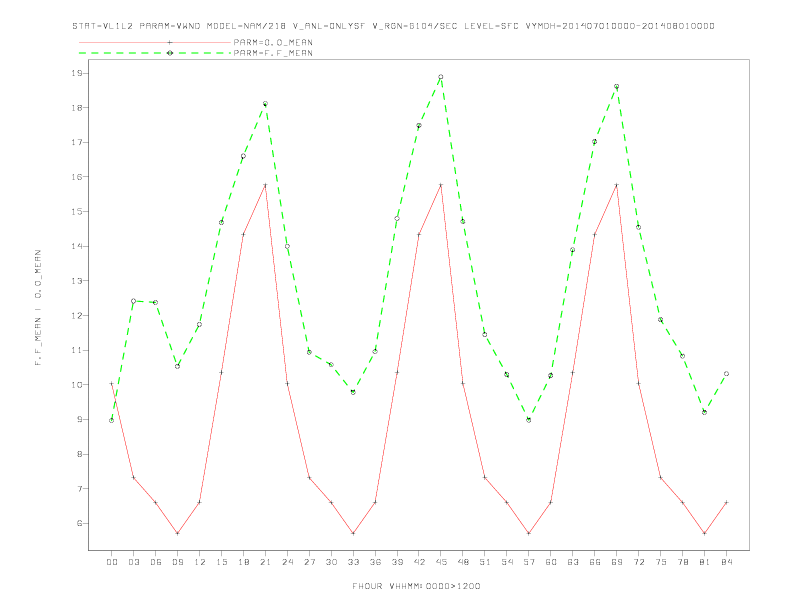Image resolution: width=792 pixels, height=612 pixels.
Task: Click the x-axis tick label 12
Action: 200,562
